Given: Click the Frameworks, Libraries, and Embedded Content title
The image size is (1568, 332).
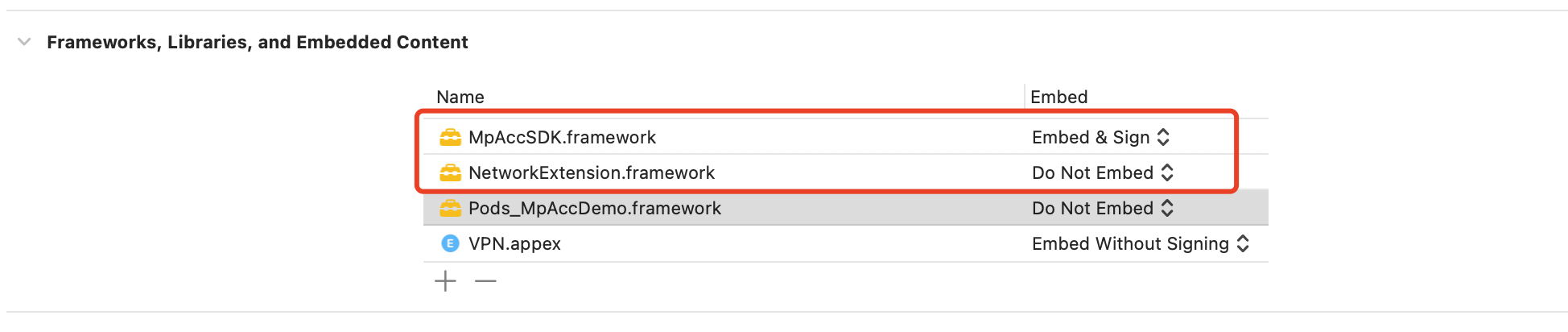Looking at the screenshot, I should click(x=258, y=42).
